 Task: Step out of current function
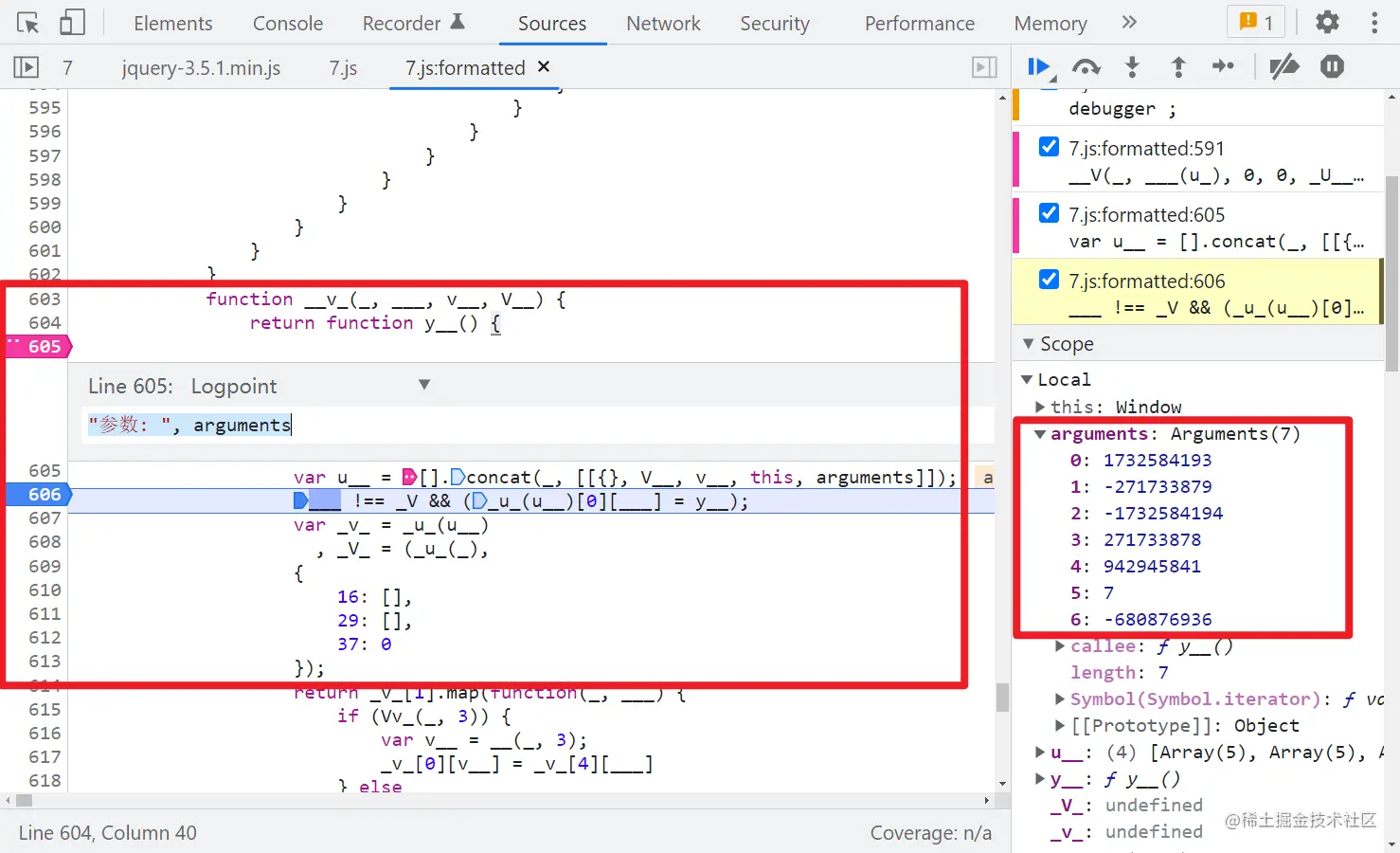point(1178,66)
